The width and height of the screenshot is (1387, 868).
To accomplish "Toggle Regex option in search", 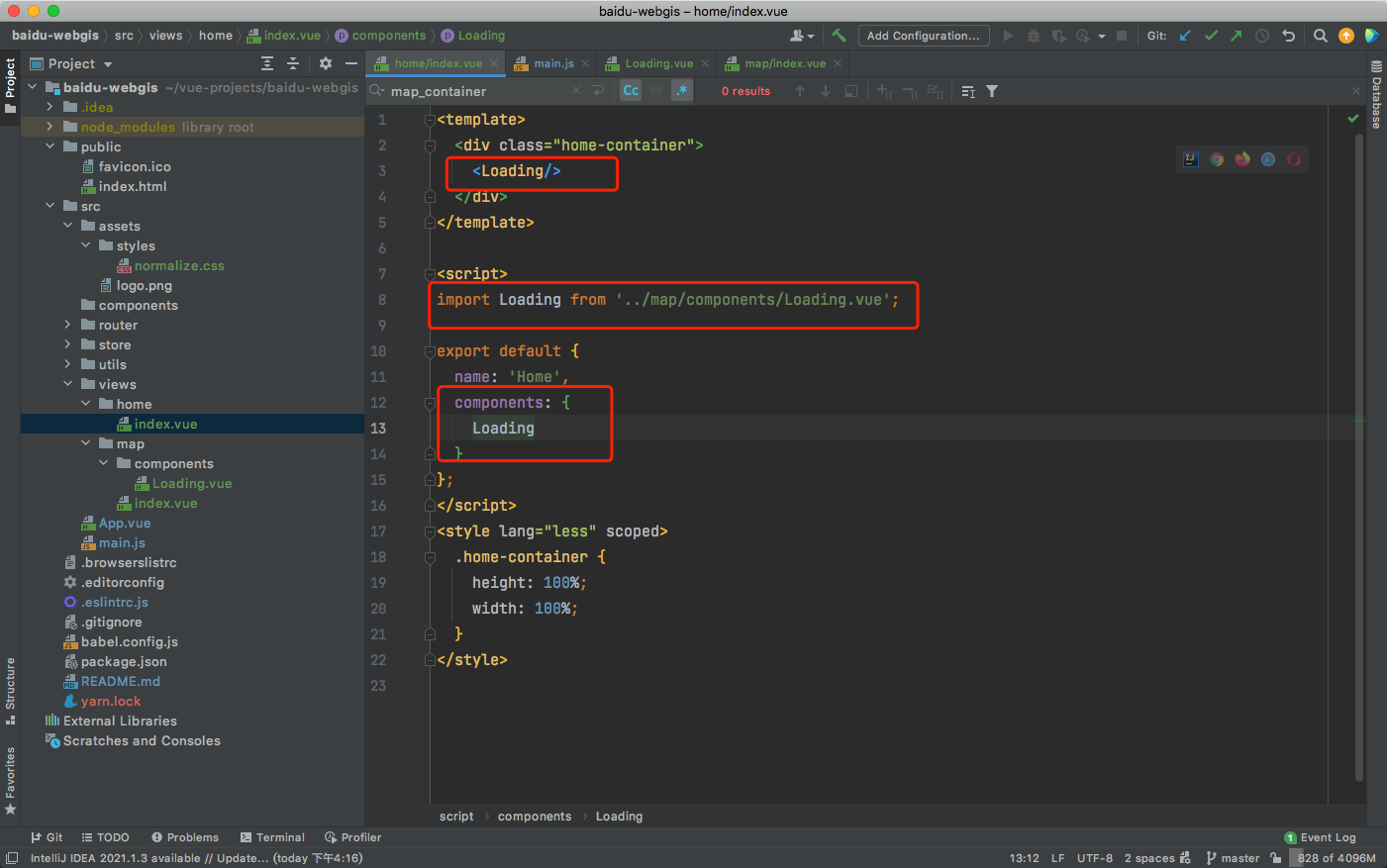I will point(682,91).
